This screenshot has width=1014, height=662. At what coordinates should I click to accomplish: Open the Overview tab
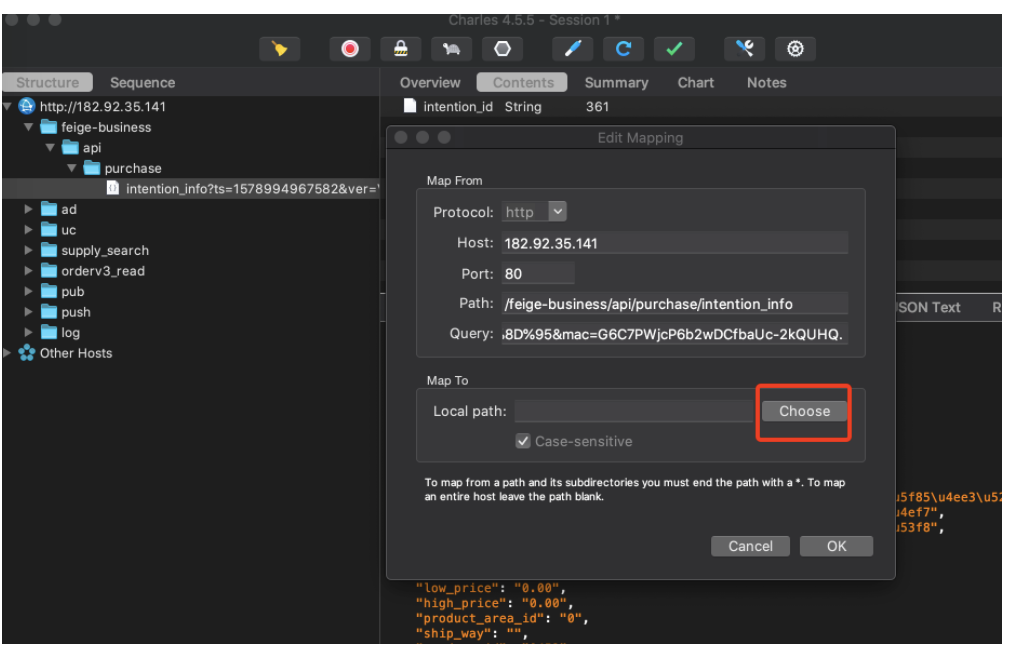[x=430, y=83]
